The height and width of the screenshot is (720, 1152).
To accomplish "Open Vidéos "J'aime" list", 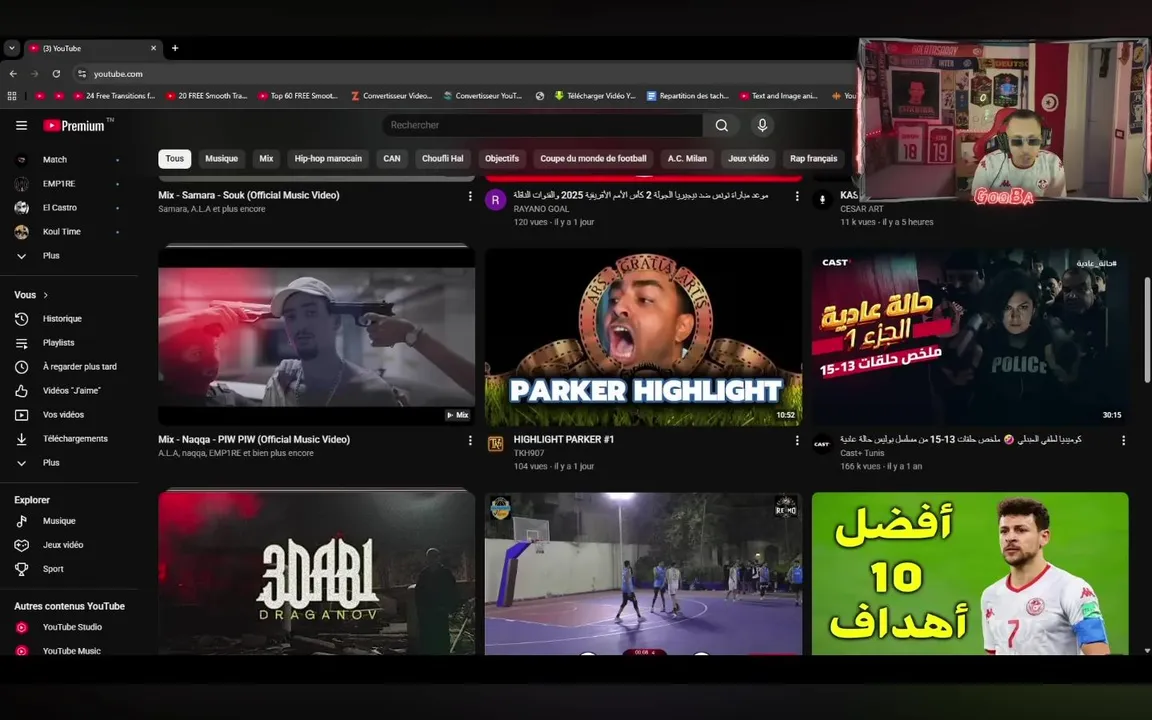I will pos(70,391).
